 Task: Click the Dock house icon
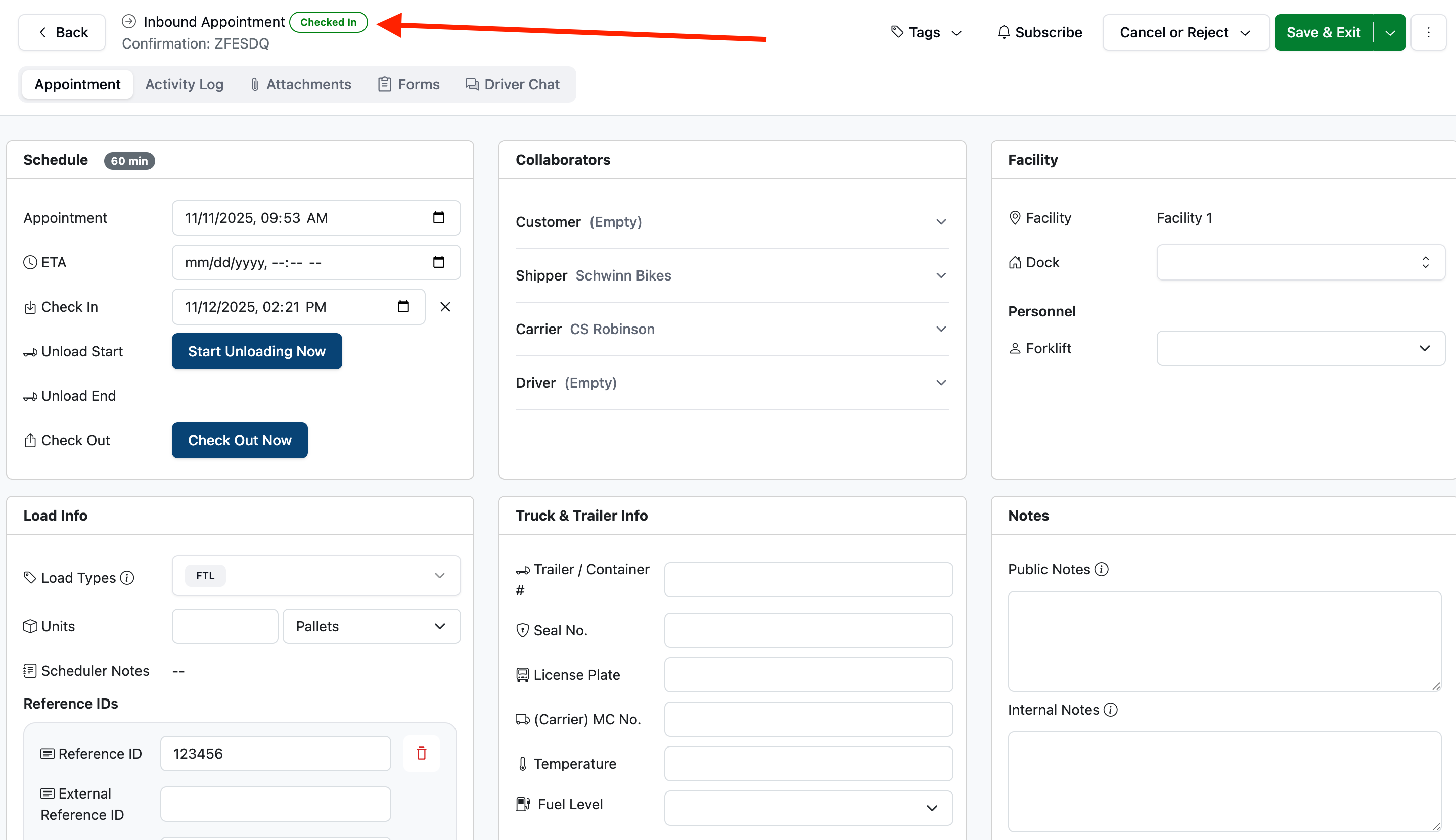click(x=1015, y=262)
